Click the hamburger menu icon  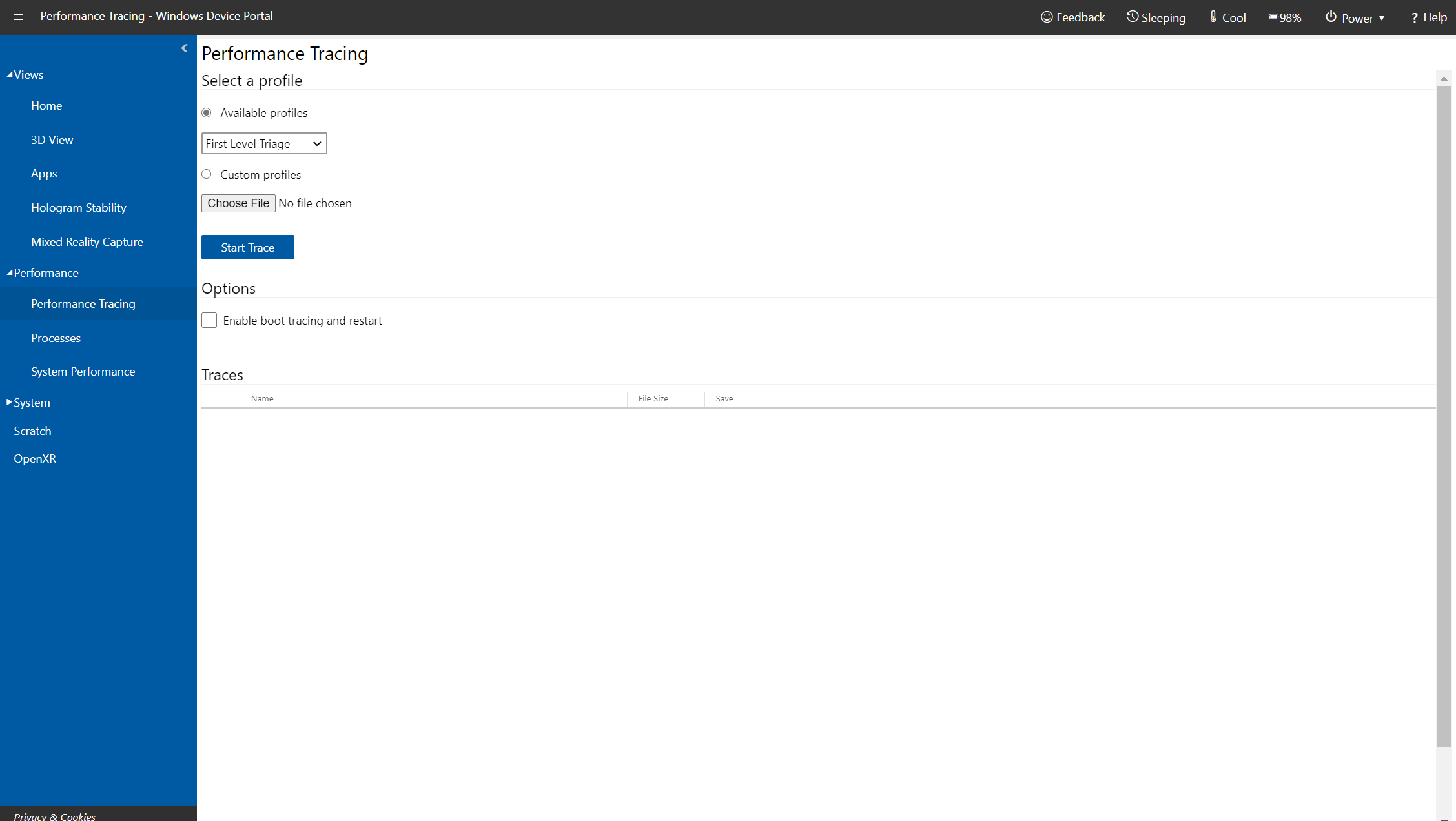coord(19,17)
